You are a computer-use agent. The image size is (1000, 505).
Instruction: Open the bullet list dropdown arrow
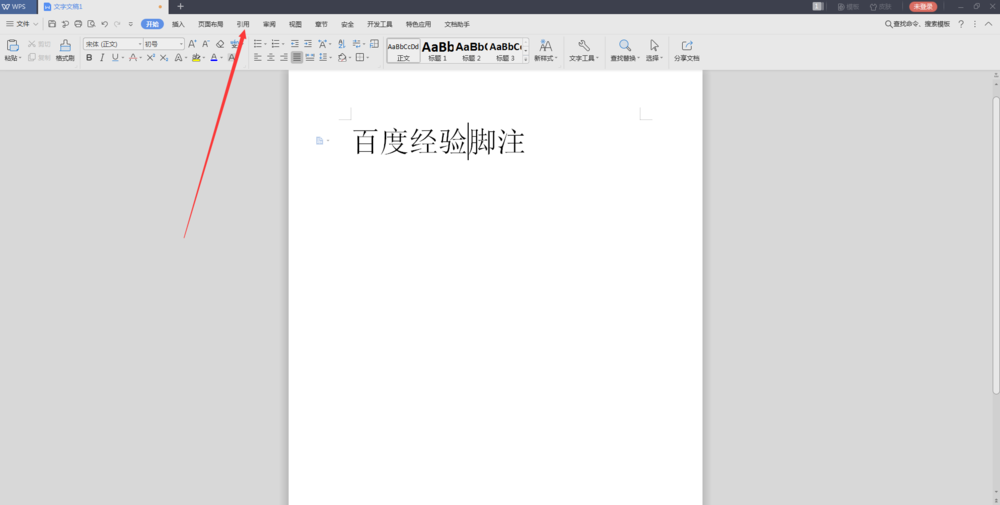(x=265, y=44)
